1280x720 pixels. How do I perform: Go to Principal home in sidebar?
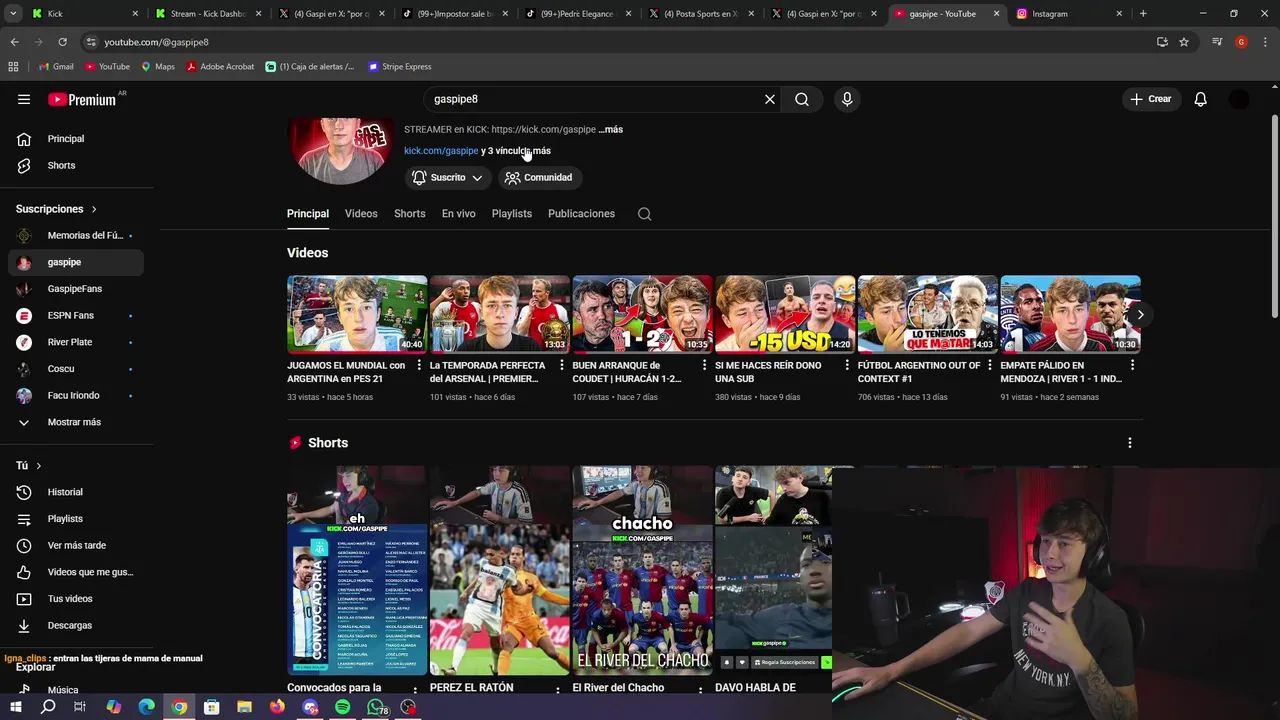pos(76,139)
